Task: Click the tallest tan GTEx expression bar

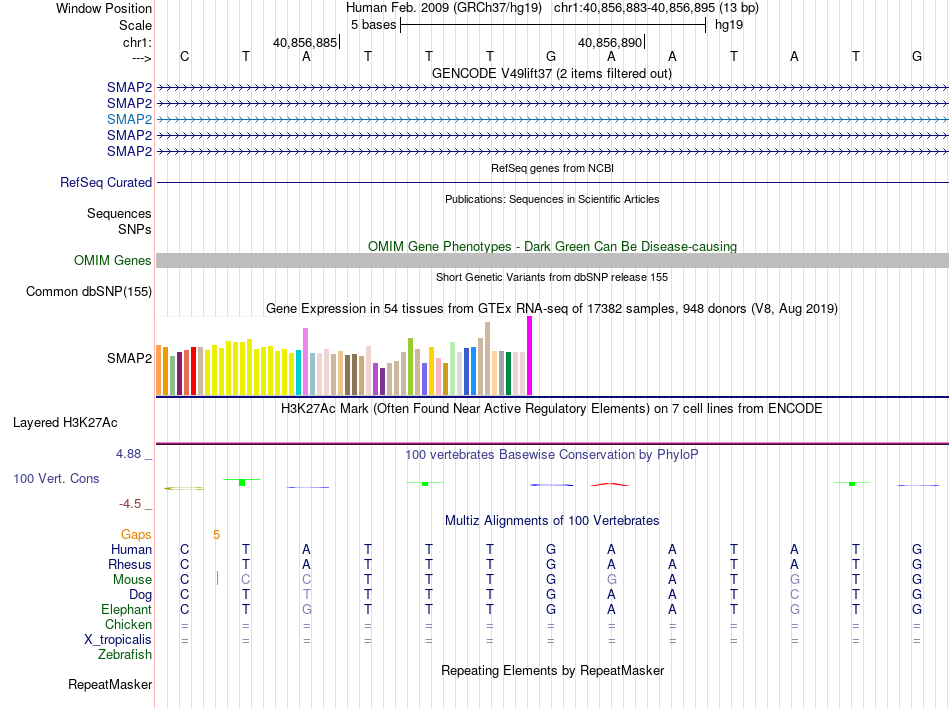Action: [x=487, y=359]
